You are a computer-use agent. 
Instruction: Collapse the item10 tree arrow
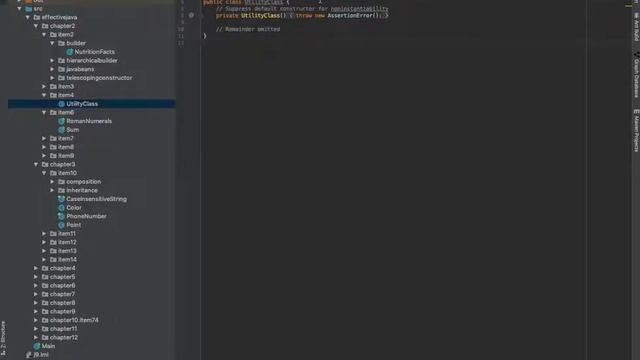tap(44, 173)
